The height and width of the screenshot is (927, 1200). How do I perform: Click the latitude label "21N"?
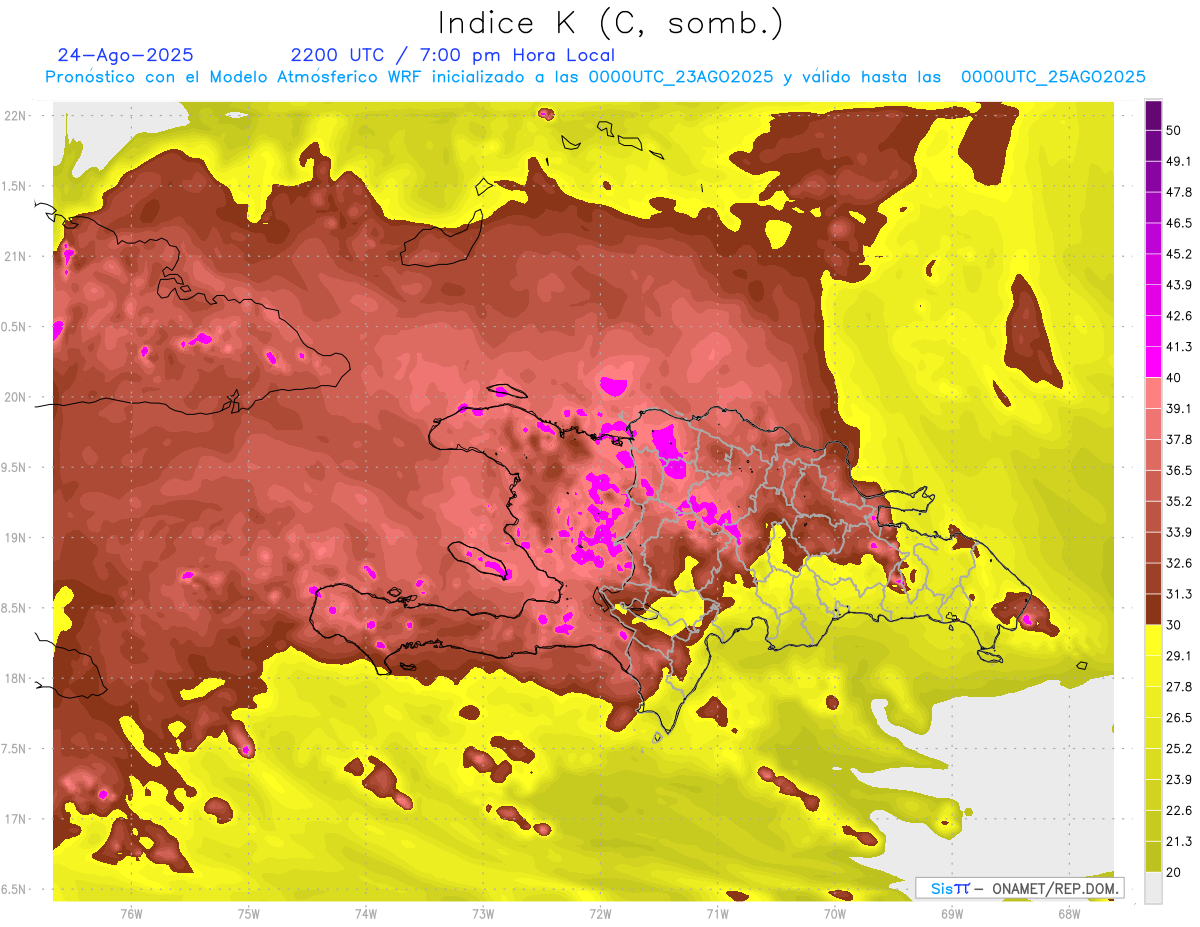[15, 257]
